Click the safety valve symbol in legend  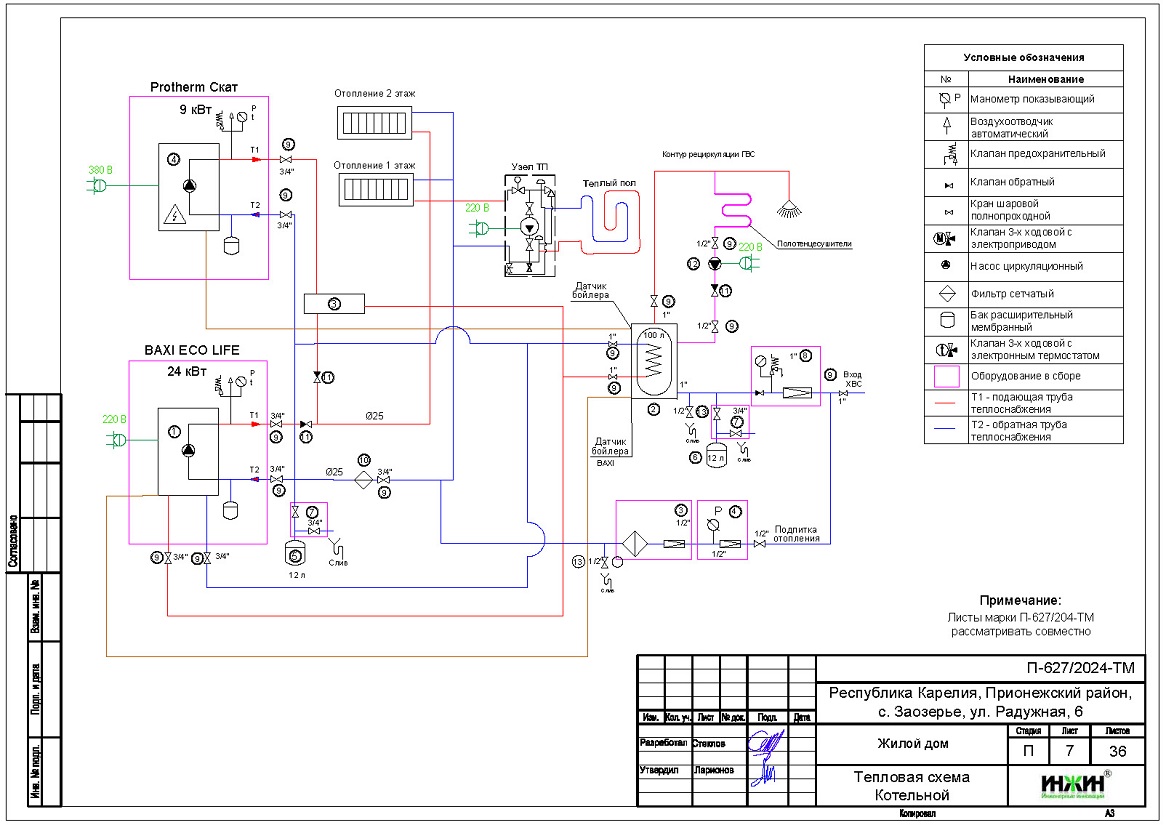945,155
